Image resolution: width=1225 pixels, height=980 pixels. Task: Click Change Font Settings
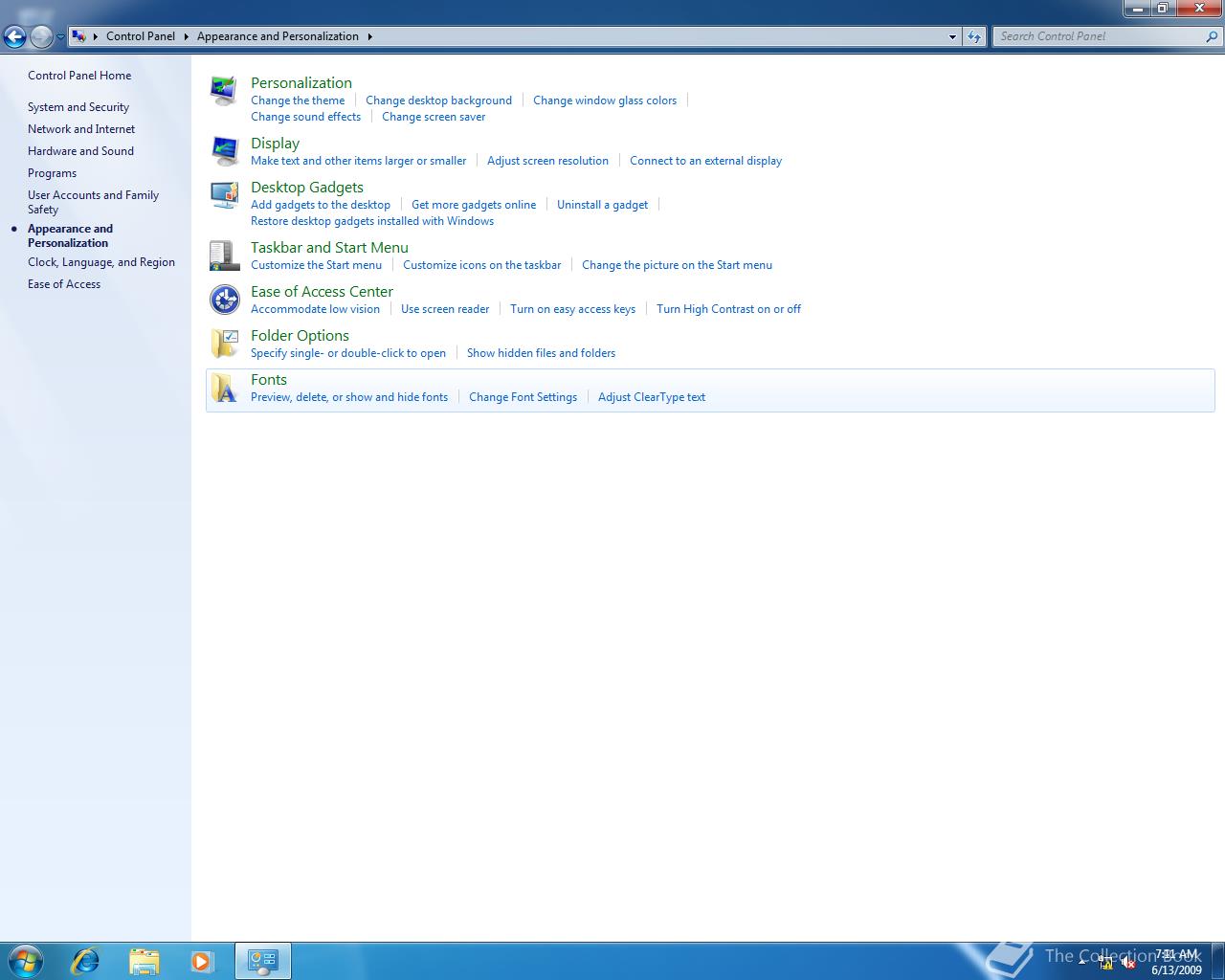(x=523, y=397)
